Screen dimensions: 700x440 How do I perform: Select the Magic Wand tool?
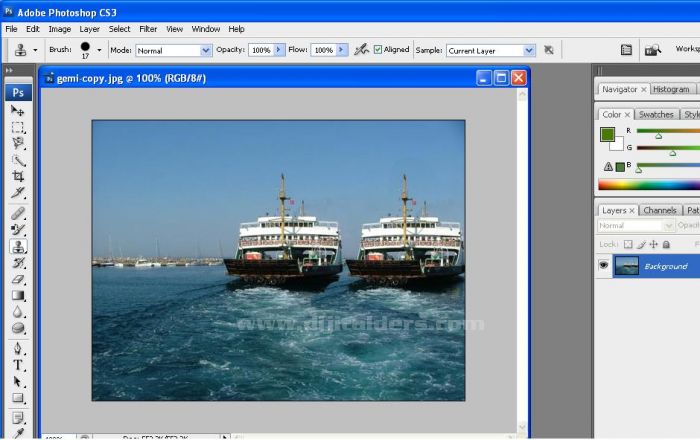tap(18, 160)
